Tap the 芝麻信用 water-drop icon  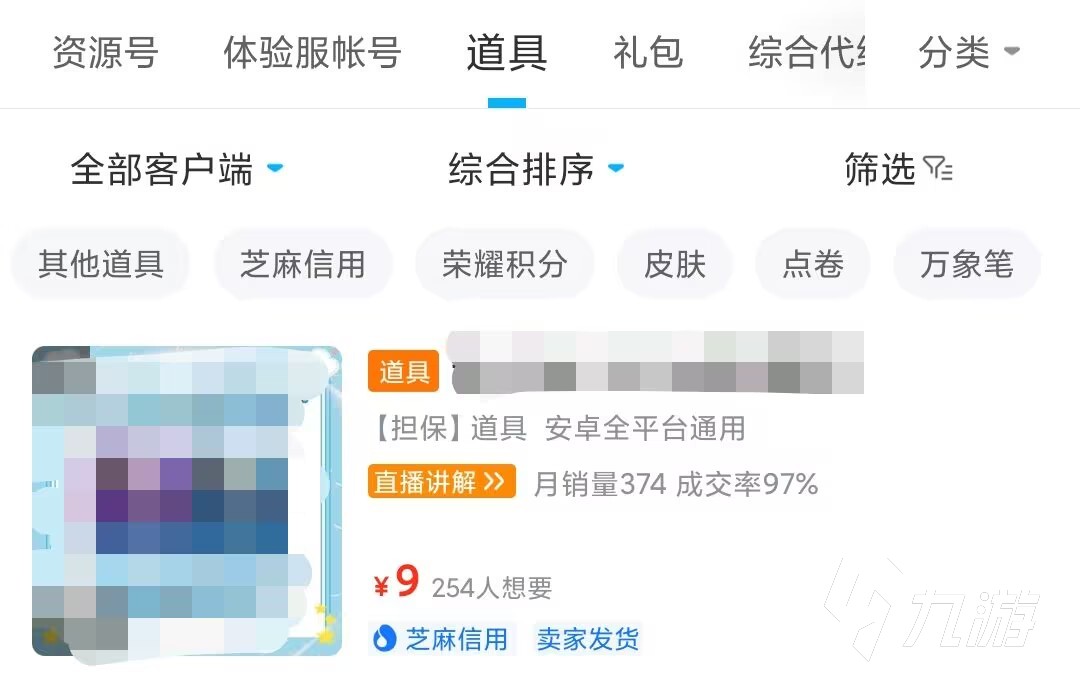[384, 639]
